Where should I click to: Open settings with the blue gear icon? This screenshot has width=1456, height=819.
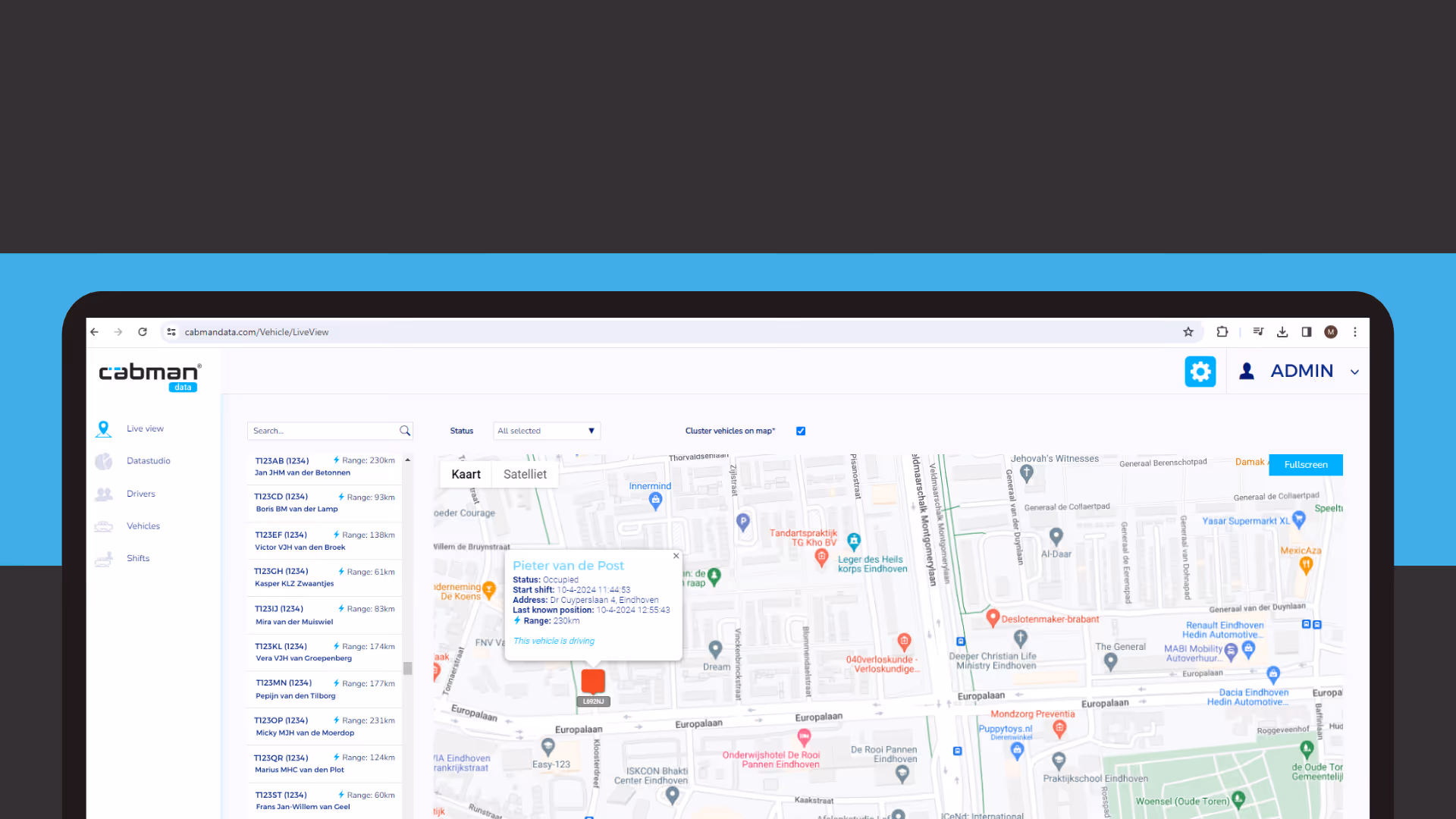1200,372
